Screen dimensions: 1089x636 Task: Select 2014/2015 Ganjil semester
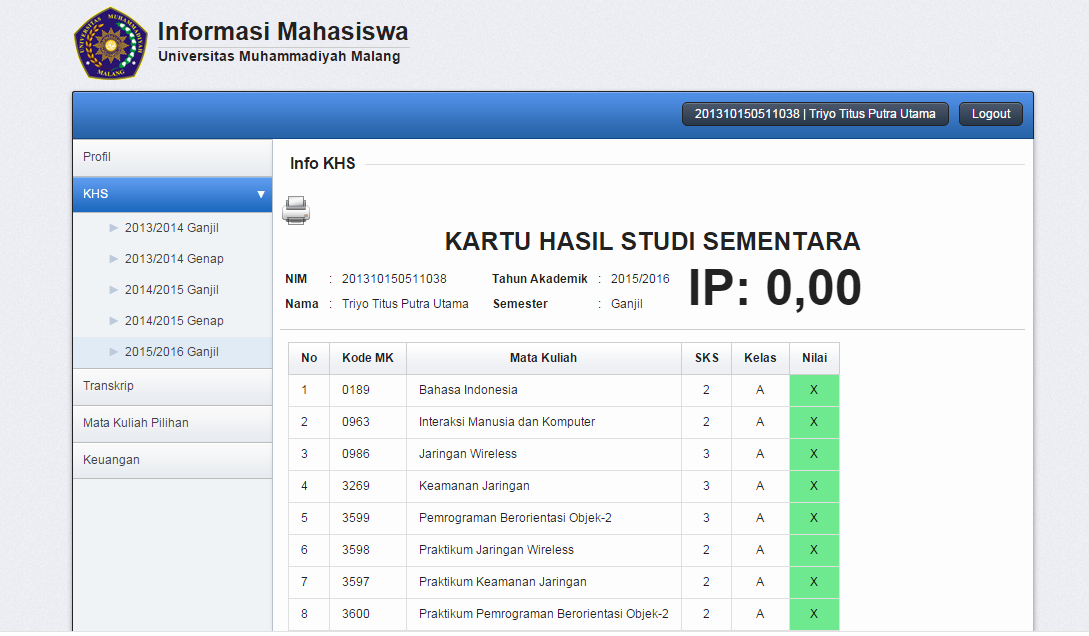click(172, 290)
